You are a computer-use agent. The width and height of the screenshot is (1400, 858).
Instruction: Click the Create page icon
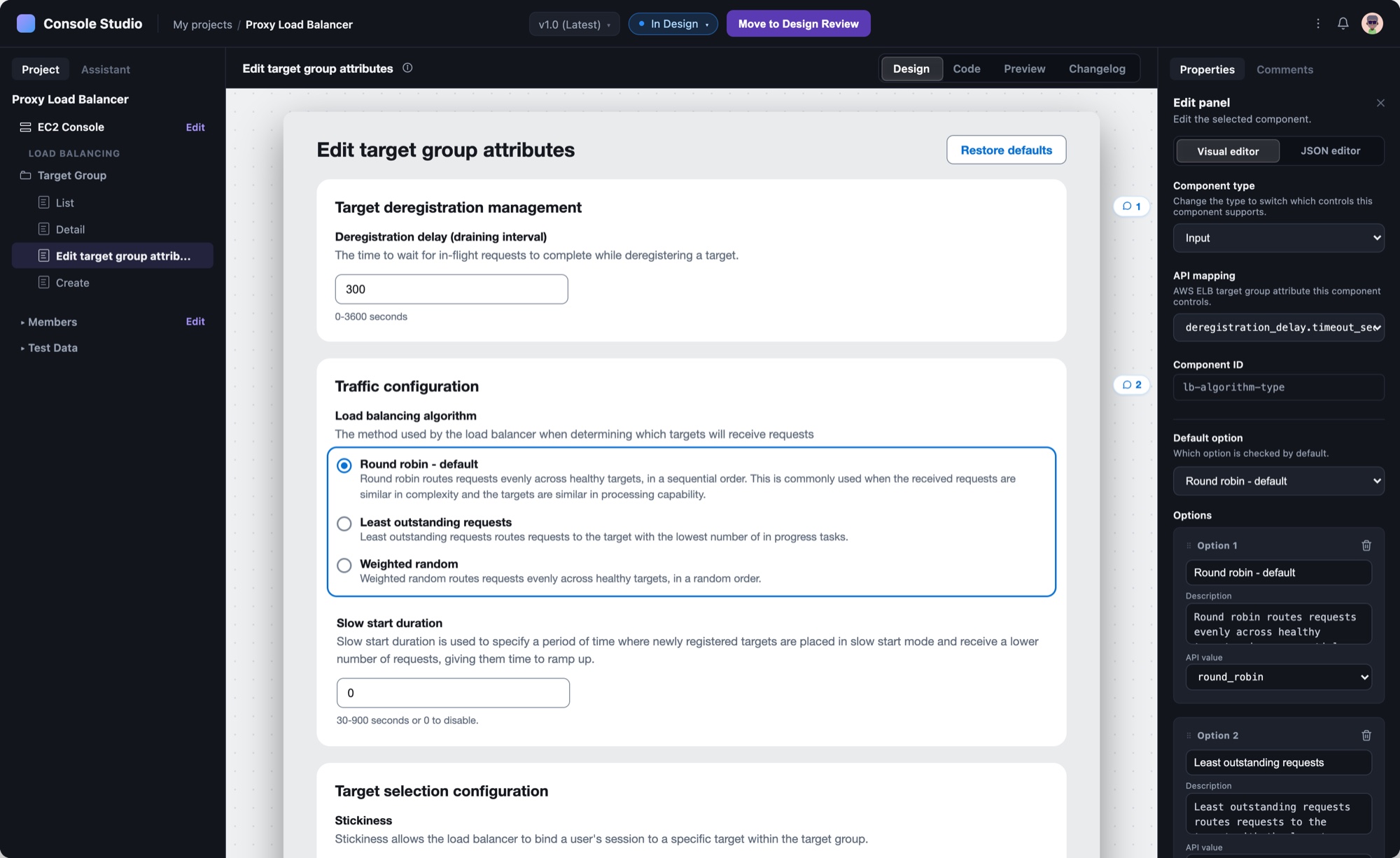coord(43,282)
